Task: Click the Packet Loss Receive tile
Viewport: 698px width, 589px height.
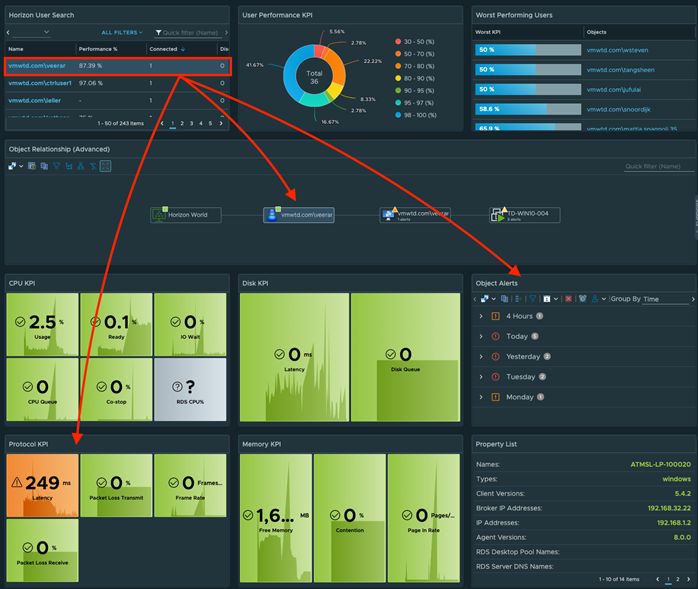Action: click(42, 550)
